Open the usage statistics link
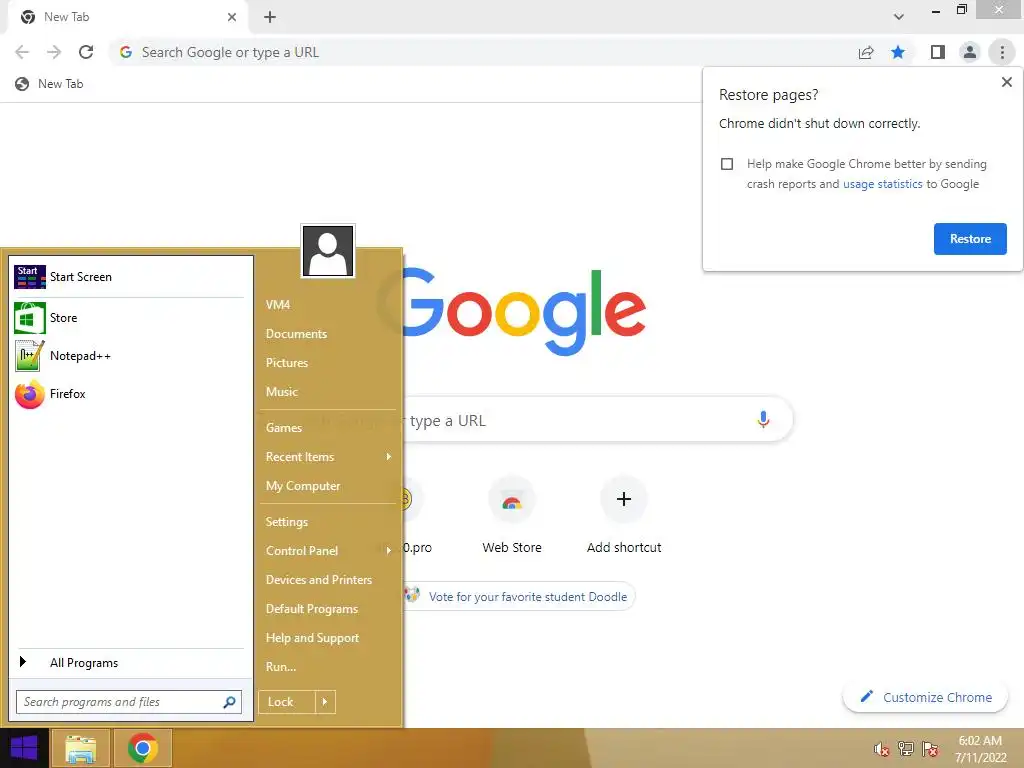1024x768 pixels. (x=882, y=184)
